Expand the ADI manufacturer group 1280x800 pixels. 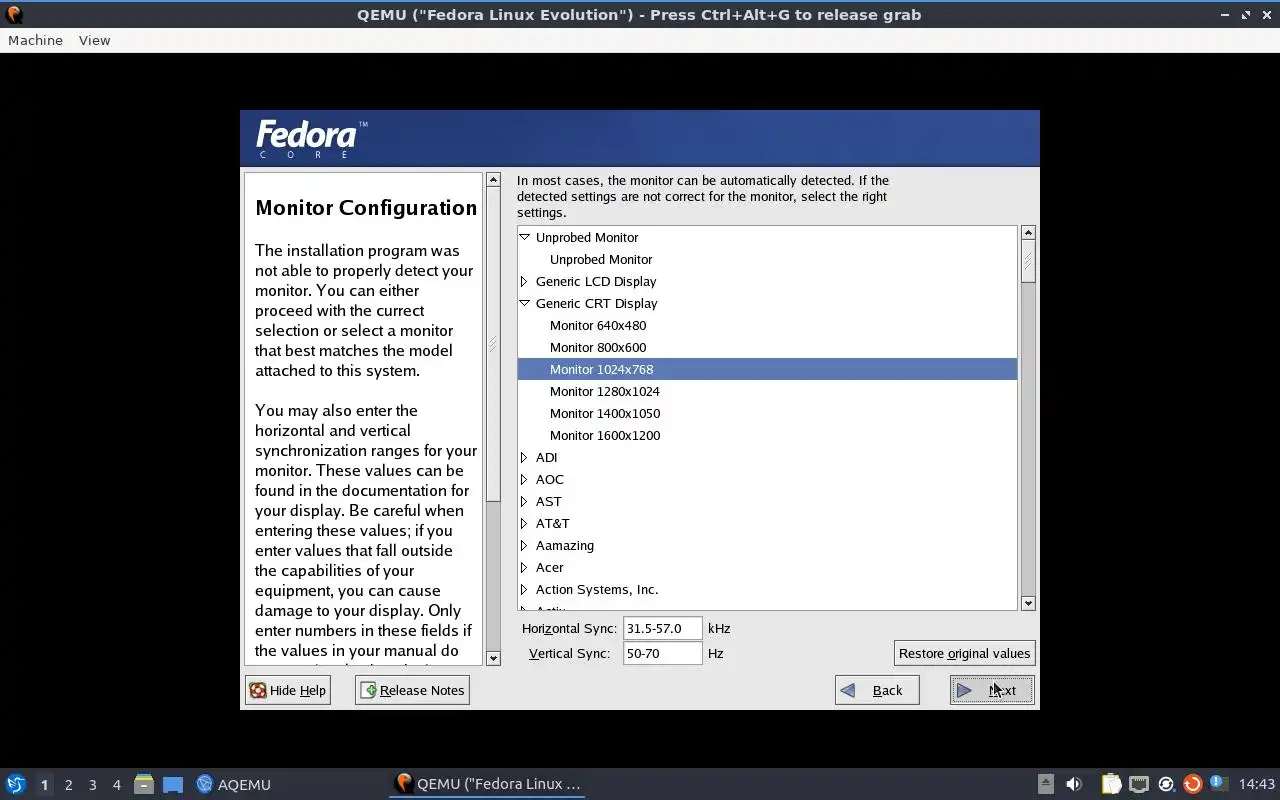click(x=524, y=457)
